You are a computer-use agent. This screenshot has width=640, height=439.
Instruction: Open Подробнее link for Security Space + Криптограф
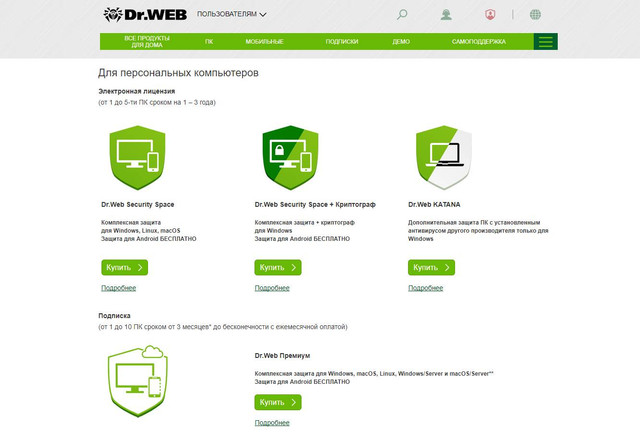pyautogui.click(x=272, y=288)
